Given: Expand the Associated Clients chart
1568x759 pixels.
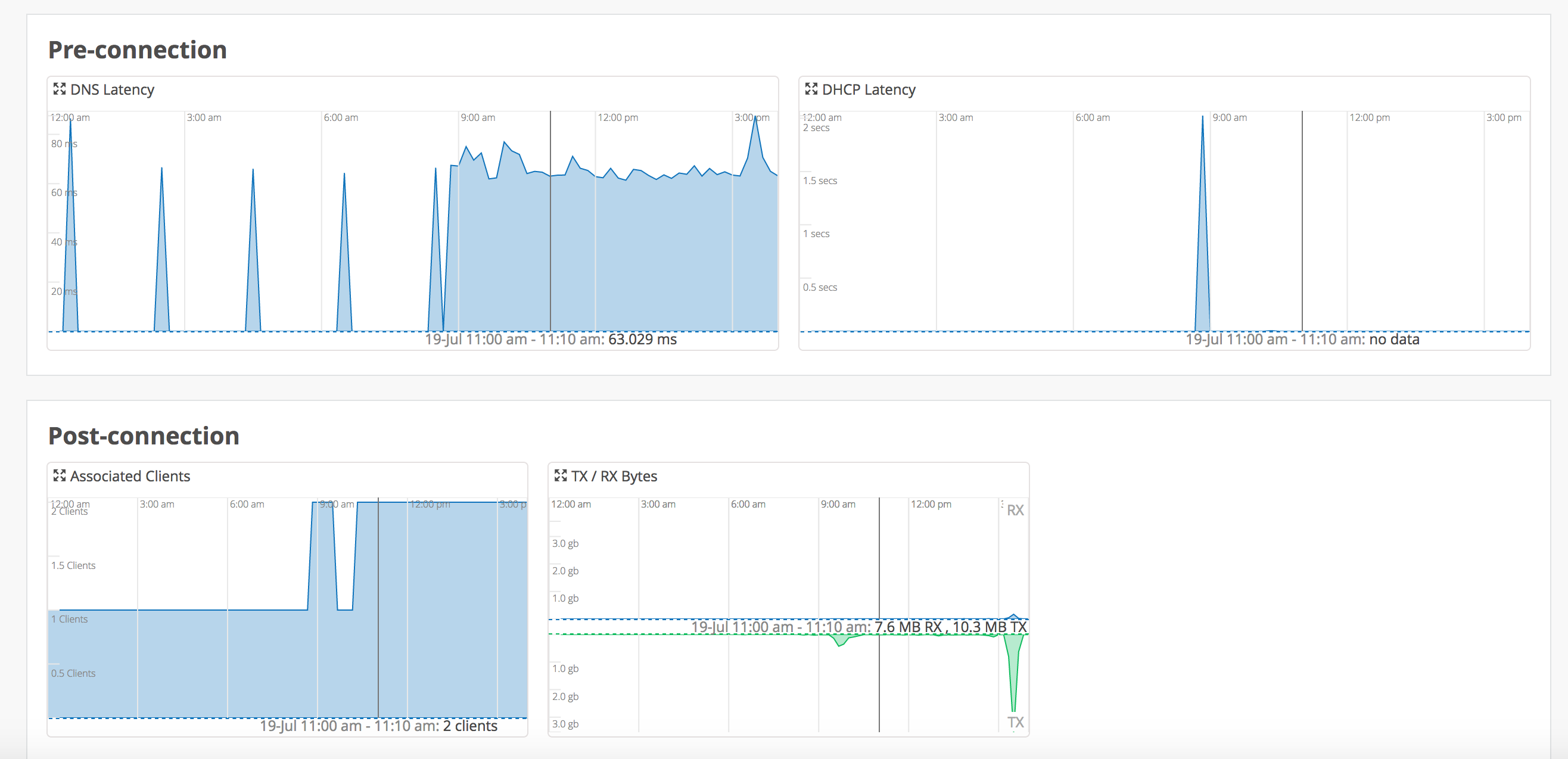Looking at the screenshot, I should click(x=59, y=475).
